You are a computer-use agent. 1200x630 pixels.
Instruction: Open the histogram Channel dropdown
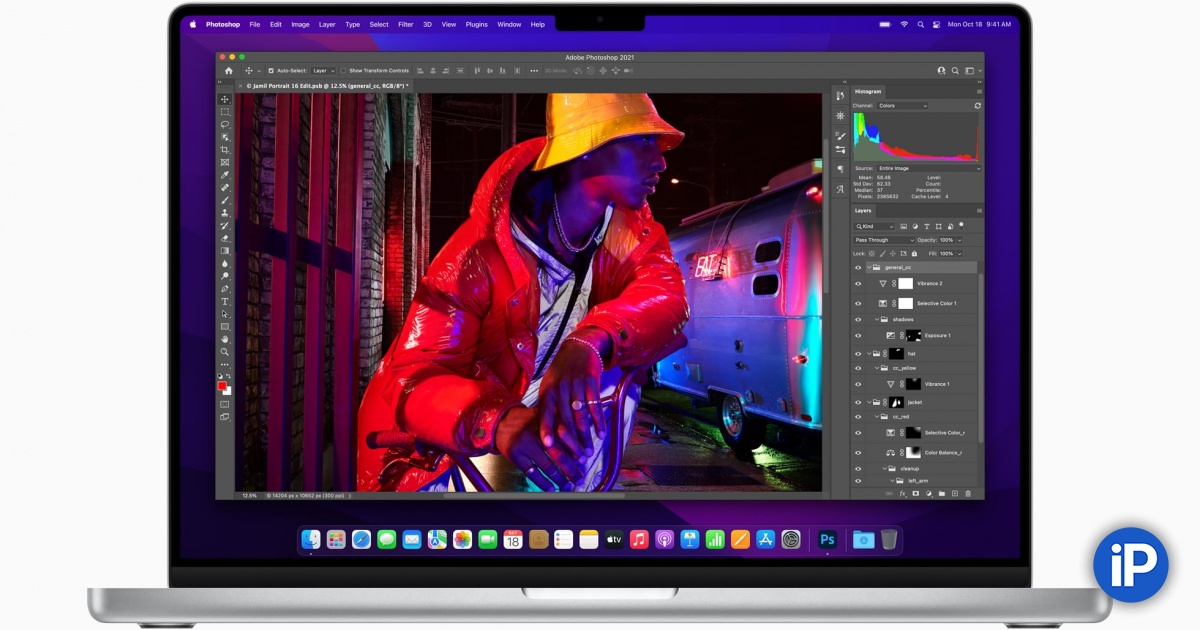[x=902, y=105]
